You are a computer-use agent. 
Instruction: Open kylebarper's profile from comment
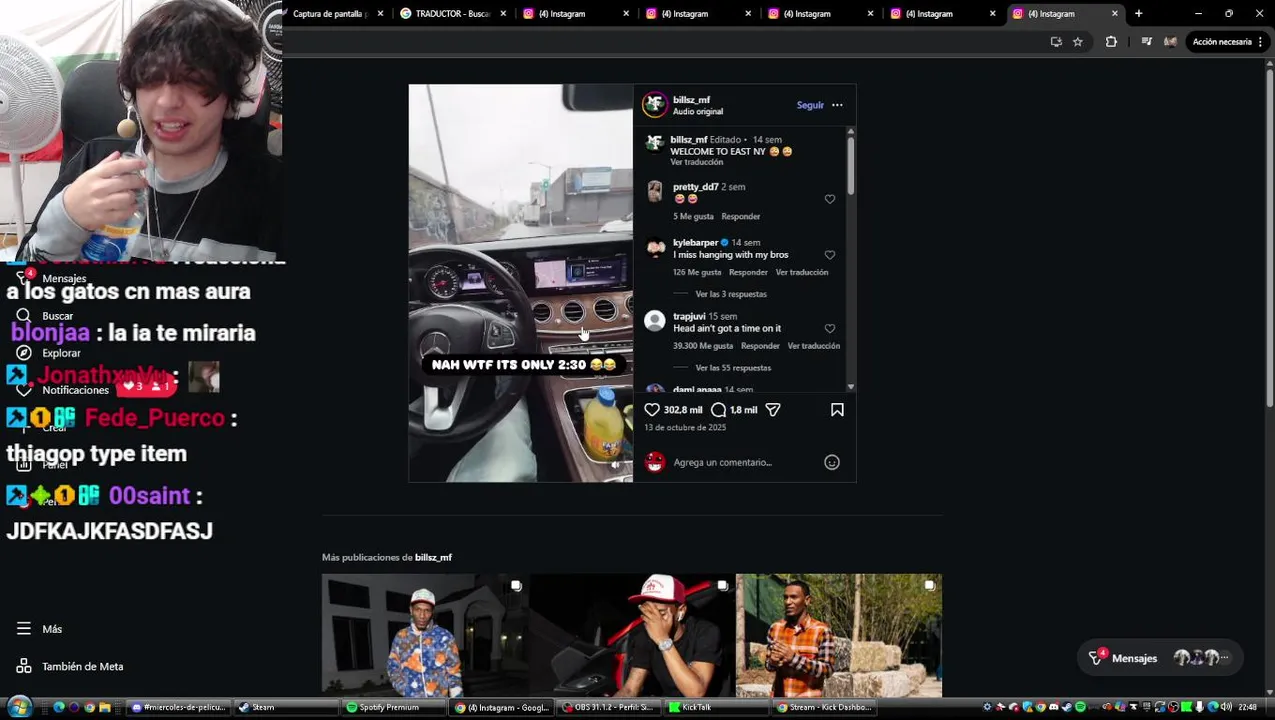click(x=695, y=242)
